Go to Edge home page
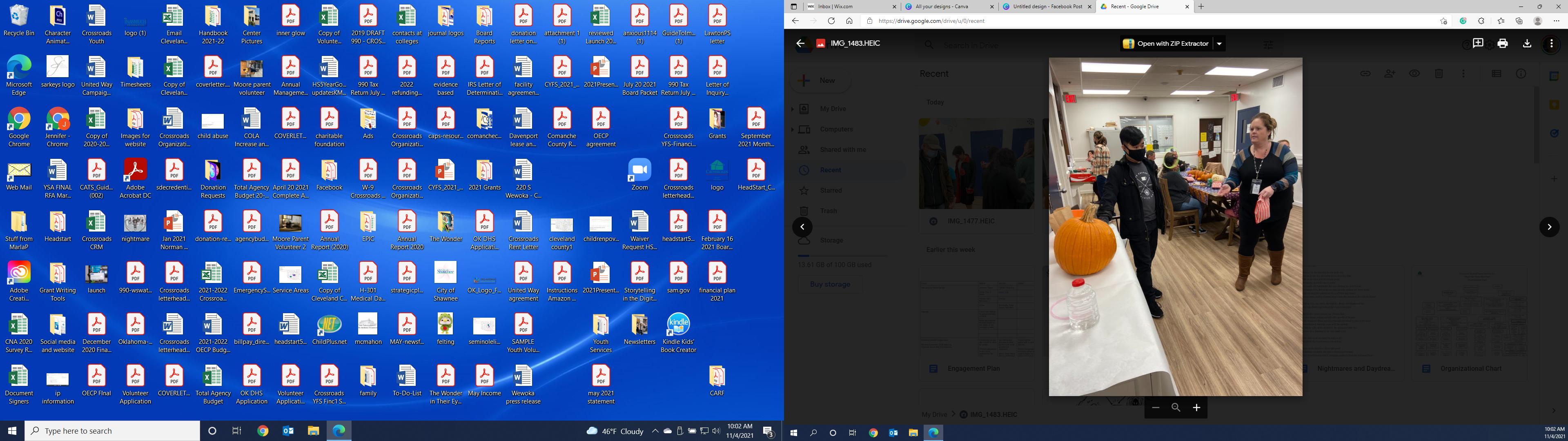The height and width of the screenshot is (441, 1568). [849, 21]
